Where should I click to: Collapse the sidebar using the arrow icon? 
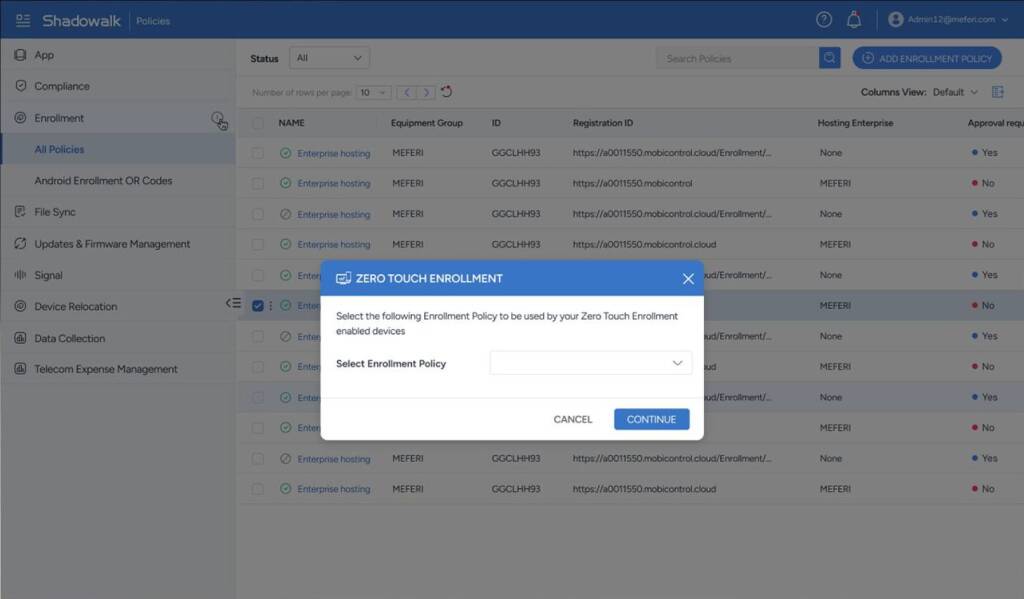(233, 303)
